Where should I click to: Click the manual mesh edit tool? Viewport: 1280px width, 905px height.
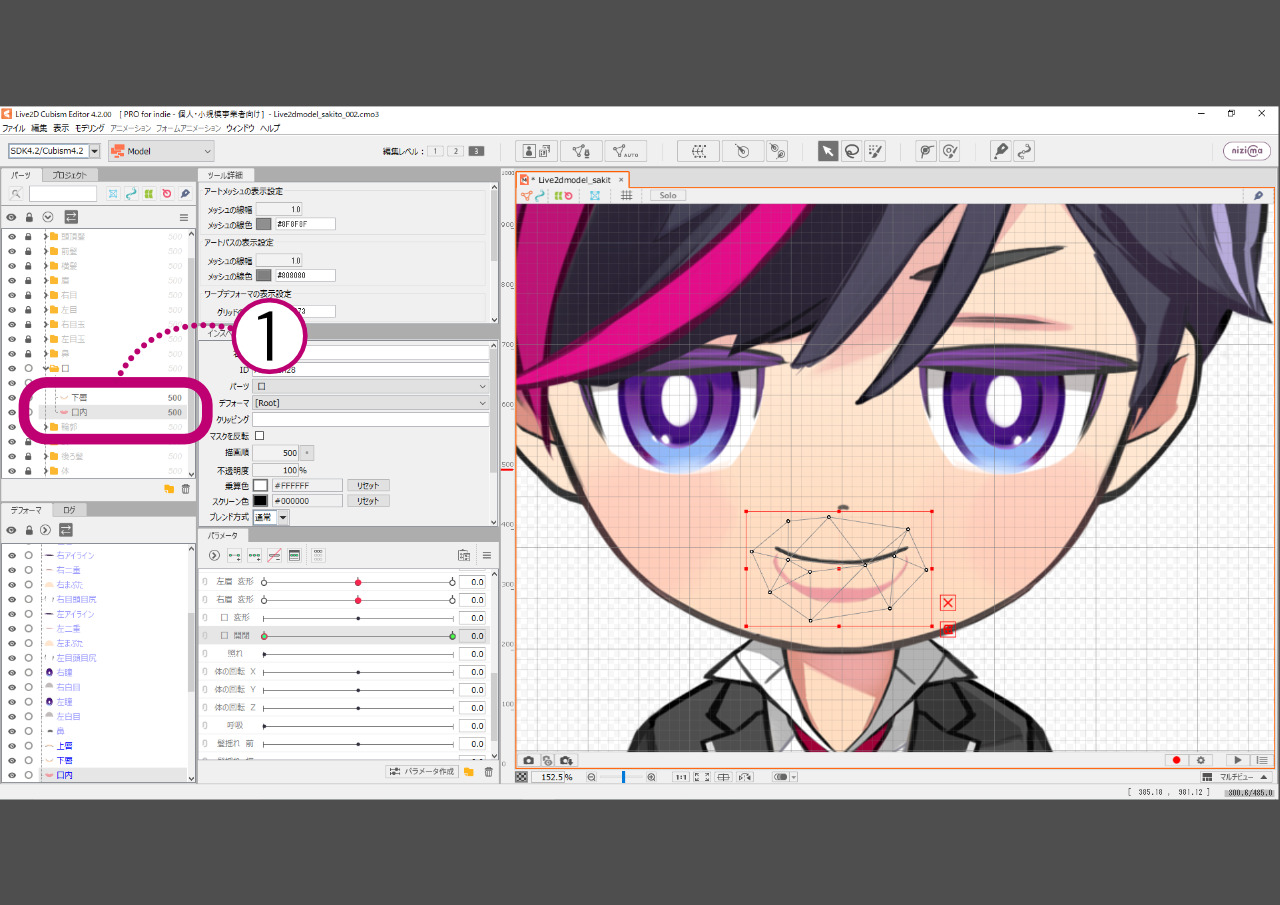tap(581, 151)
